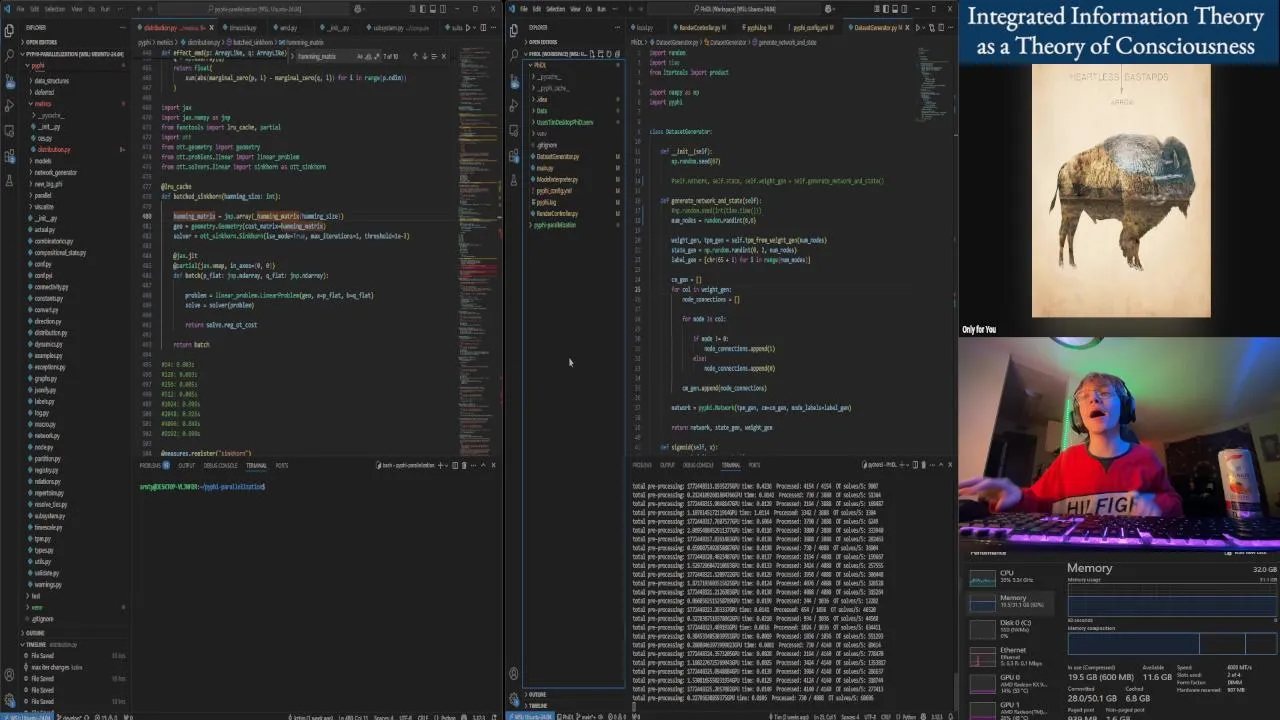This screenshot has height=720, width=1280.
Task: Switch to PROBLEMS tab in left panel
Action: coord(150,465)
